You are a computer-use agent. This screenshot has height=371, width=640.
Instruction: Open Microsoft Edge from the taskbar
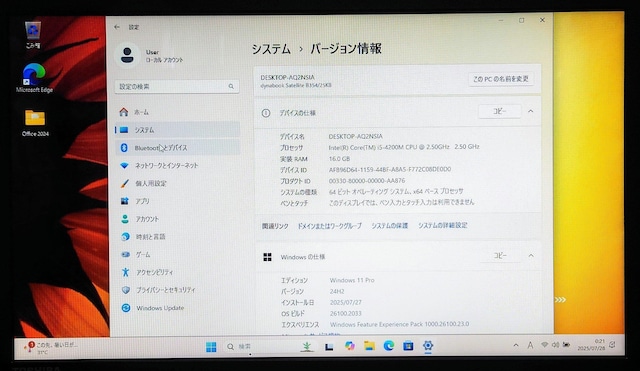tap(389, 346)
